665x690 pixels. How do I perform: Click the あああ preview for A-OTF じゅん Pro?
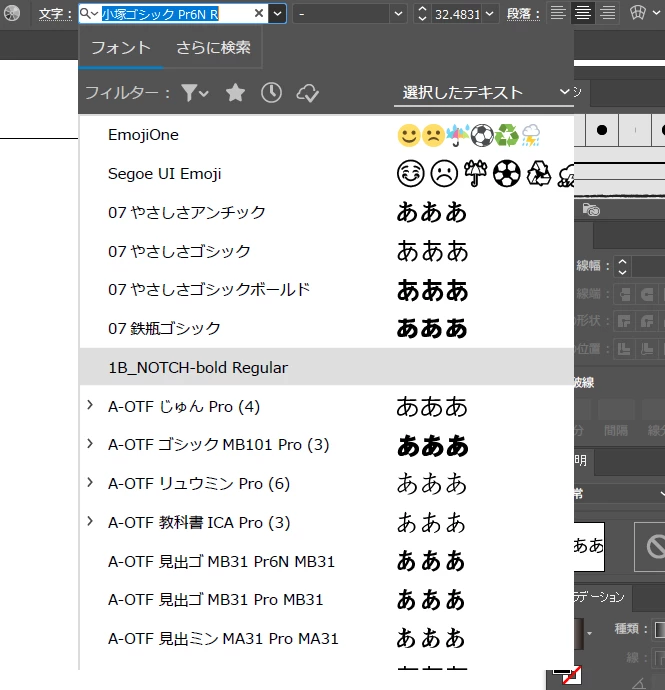432,407
